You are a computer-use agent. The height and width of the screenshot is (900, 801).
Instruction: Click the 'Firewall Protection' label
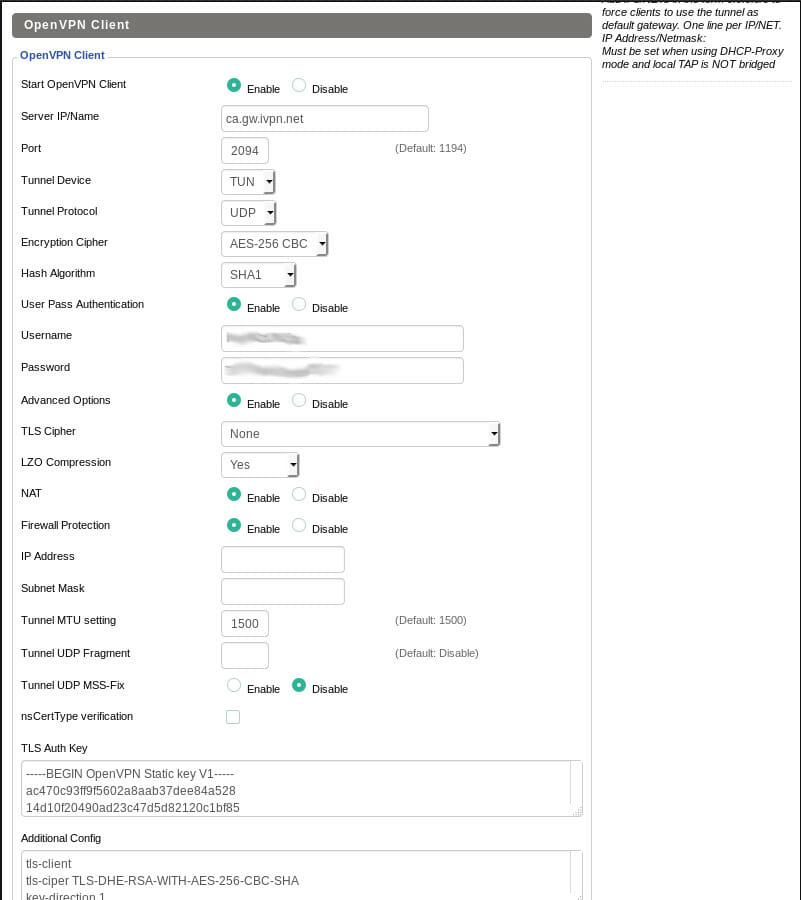[x=65, y=525]
